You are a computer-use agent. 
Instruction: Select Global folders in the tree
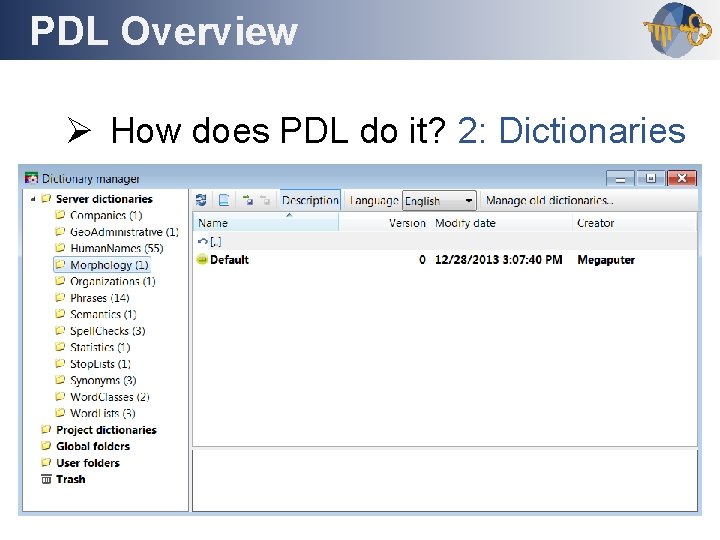(93, 446)
